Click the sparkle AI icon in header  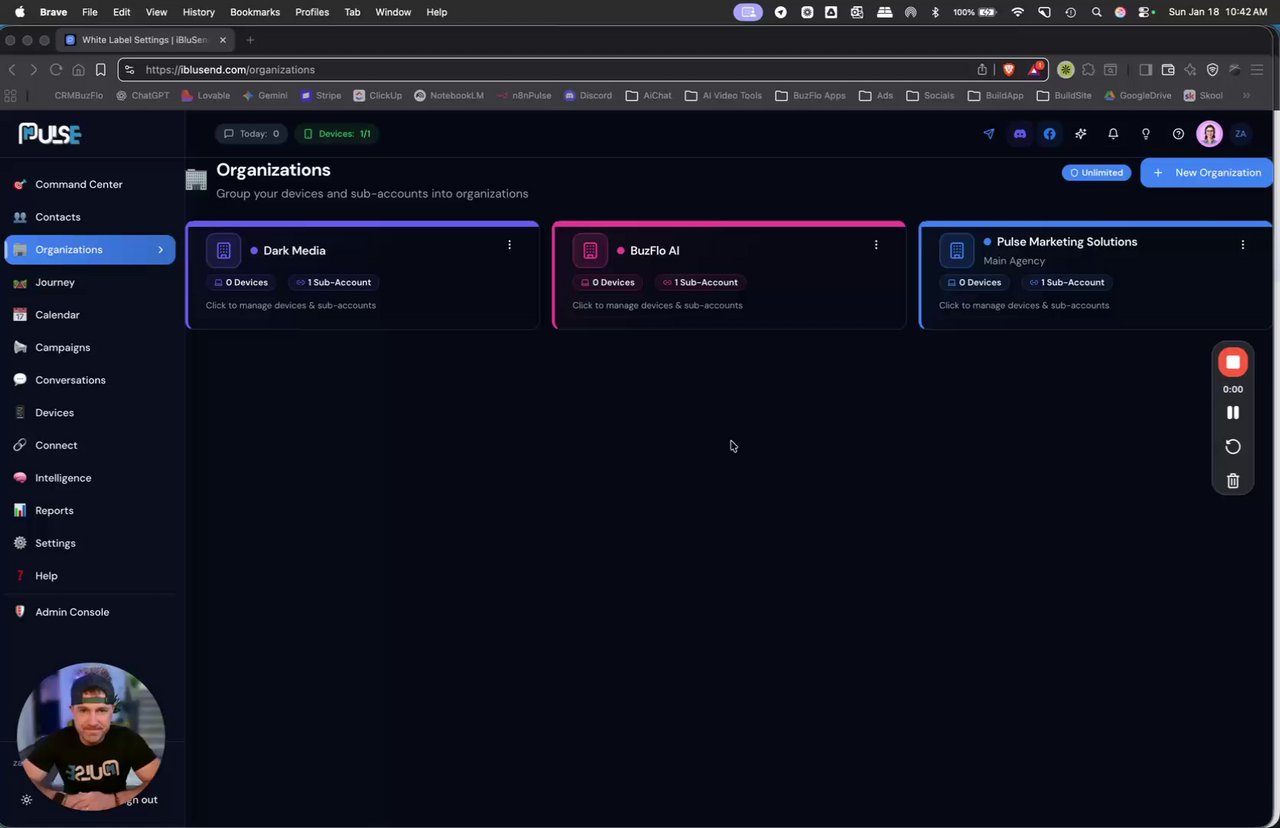click(x=1080, y=134)
